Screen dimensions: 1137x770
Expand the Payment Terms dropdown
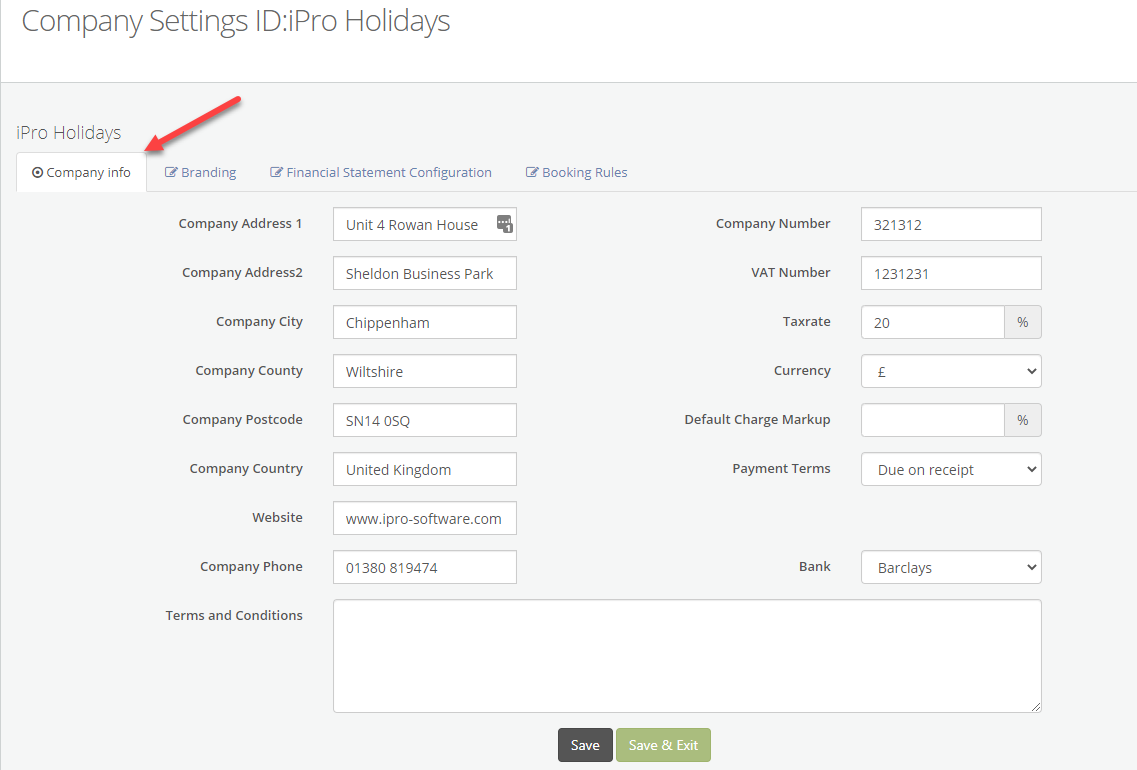coord(951,469)
